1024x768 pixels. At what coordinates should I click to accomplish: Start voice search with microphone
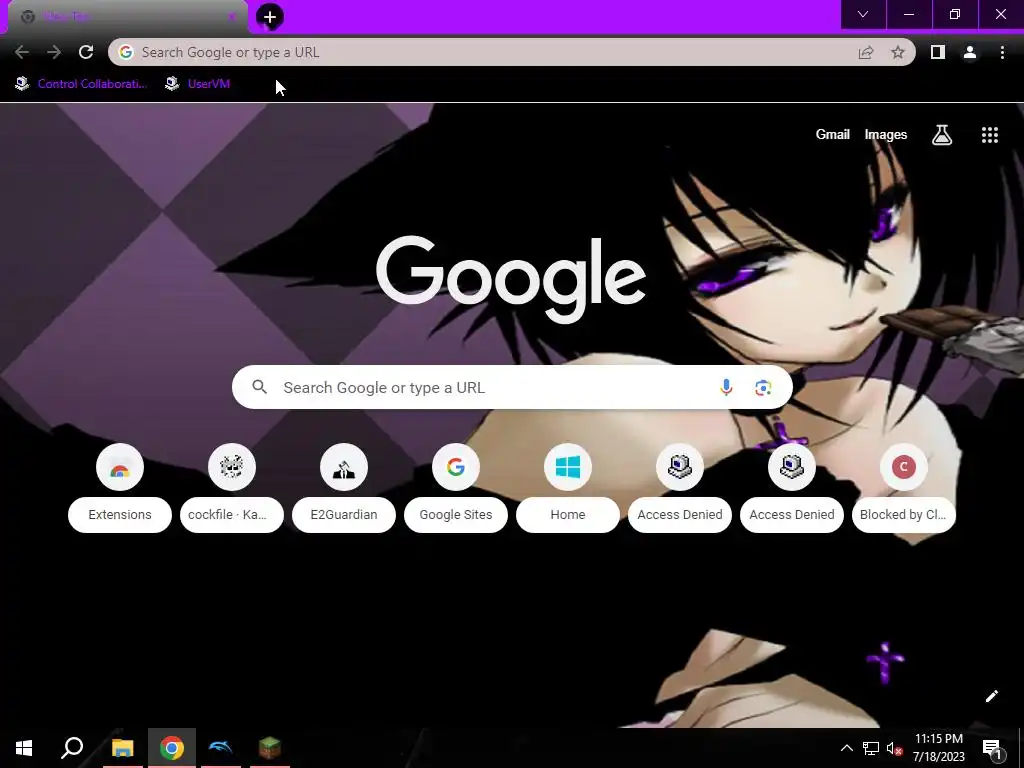coord(726,387)
